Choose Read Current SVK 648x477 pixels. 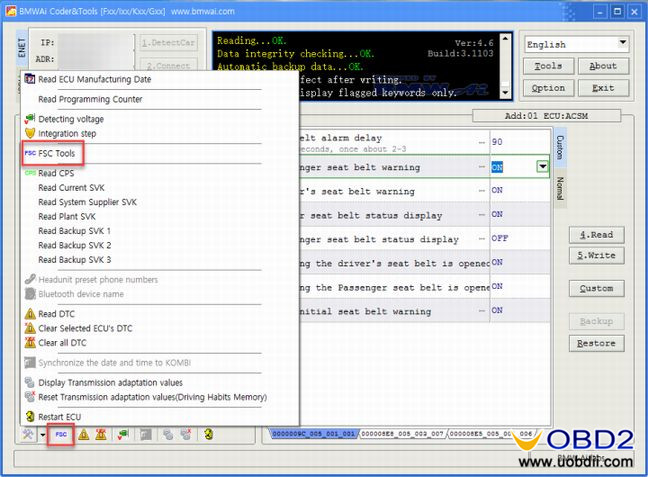tap(71, 188)
